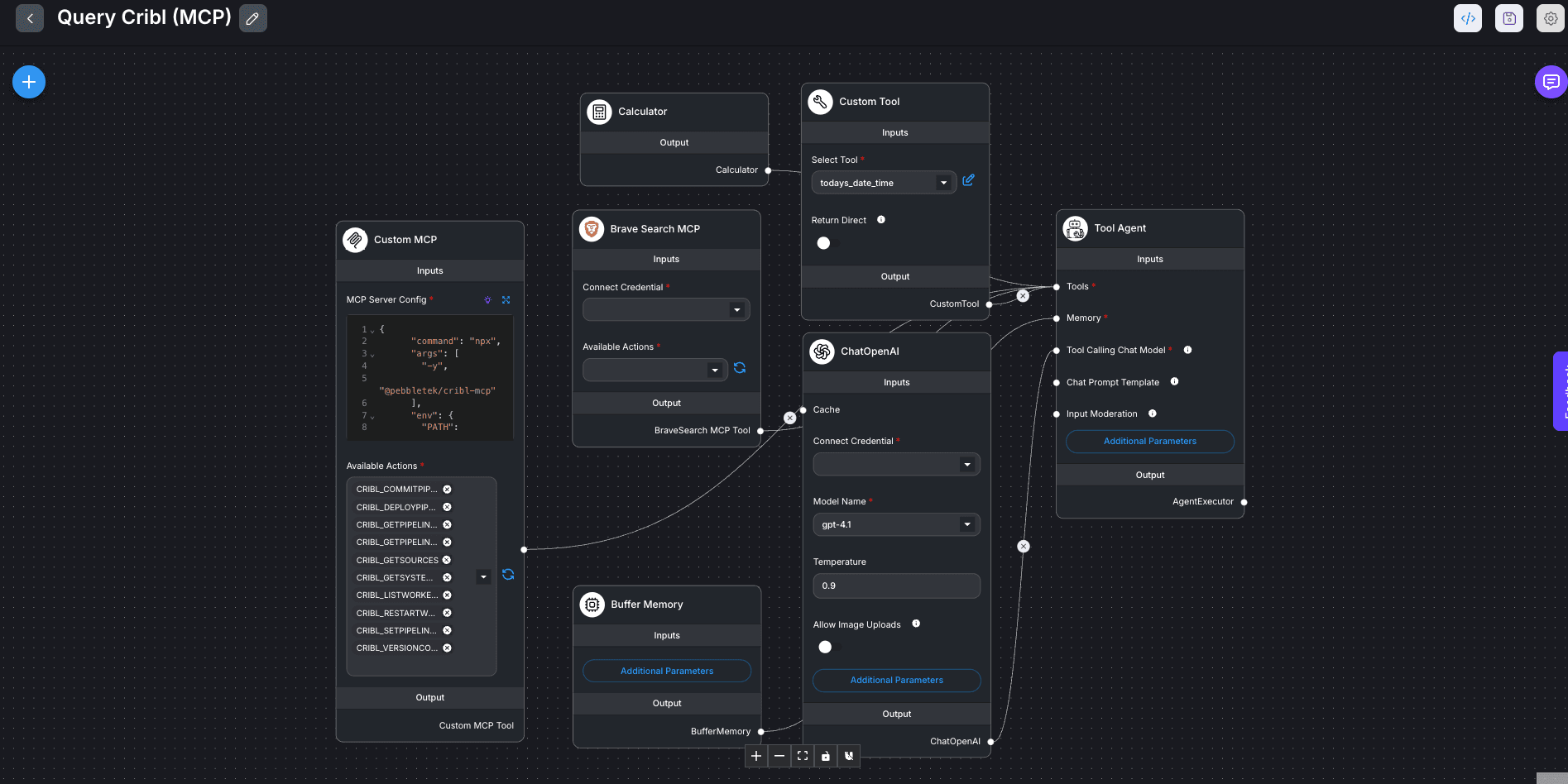1568x784 pixels.
Task: Click the add node plus button
Action: tap(28, 81)
